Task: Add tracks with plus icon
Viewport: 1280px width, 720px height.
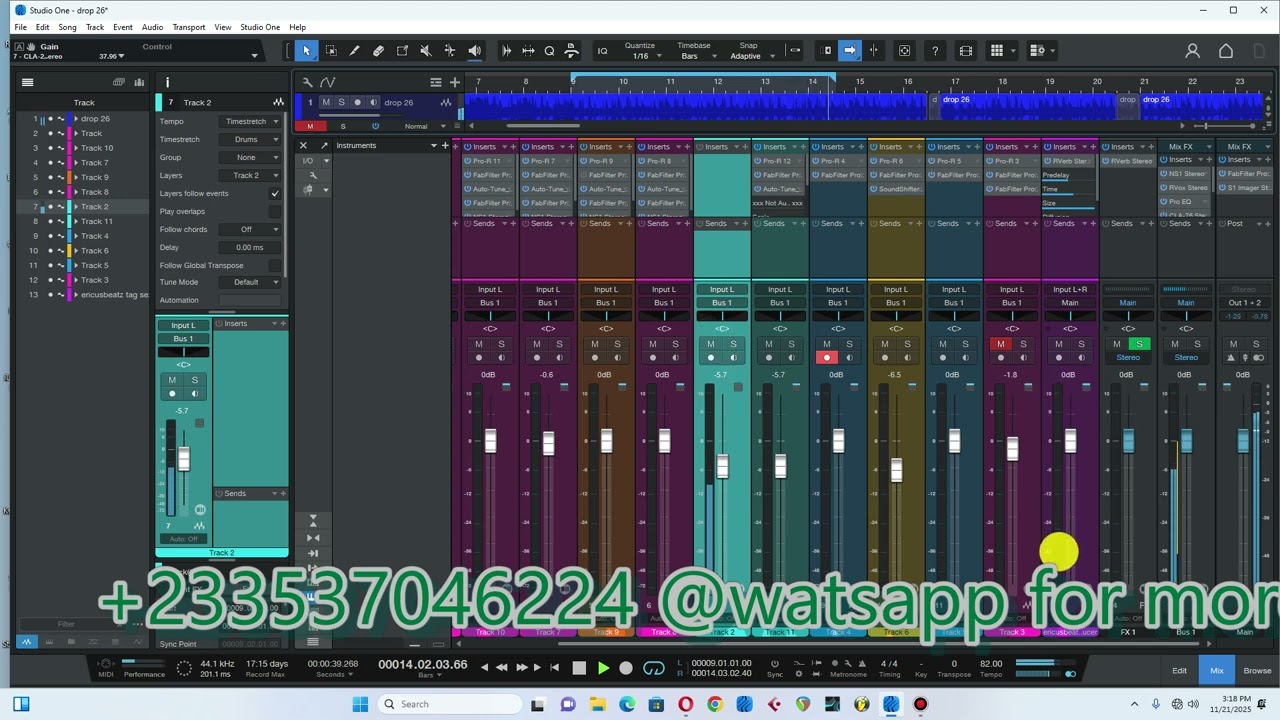Action: [455, 82]
